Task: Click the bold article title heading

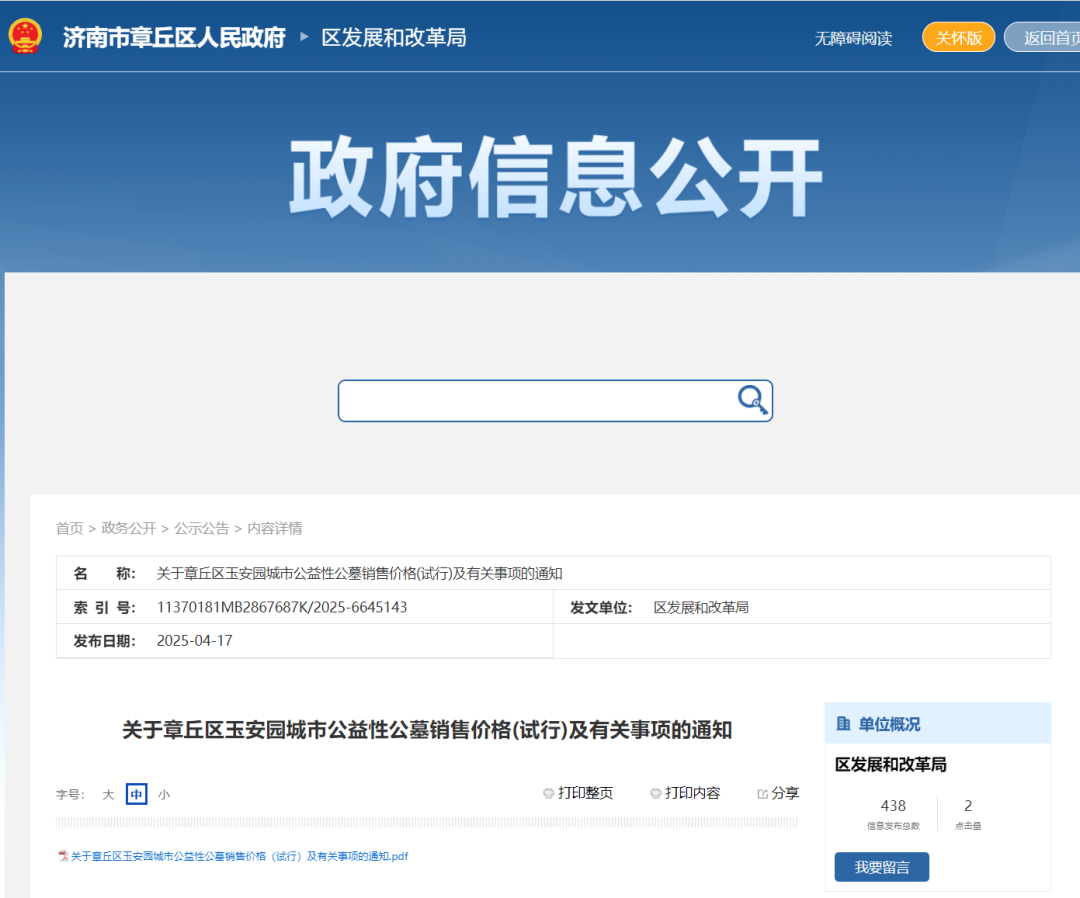Action: point(427,730)
